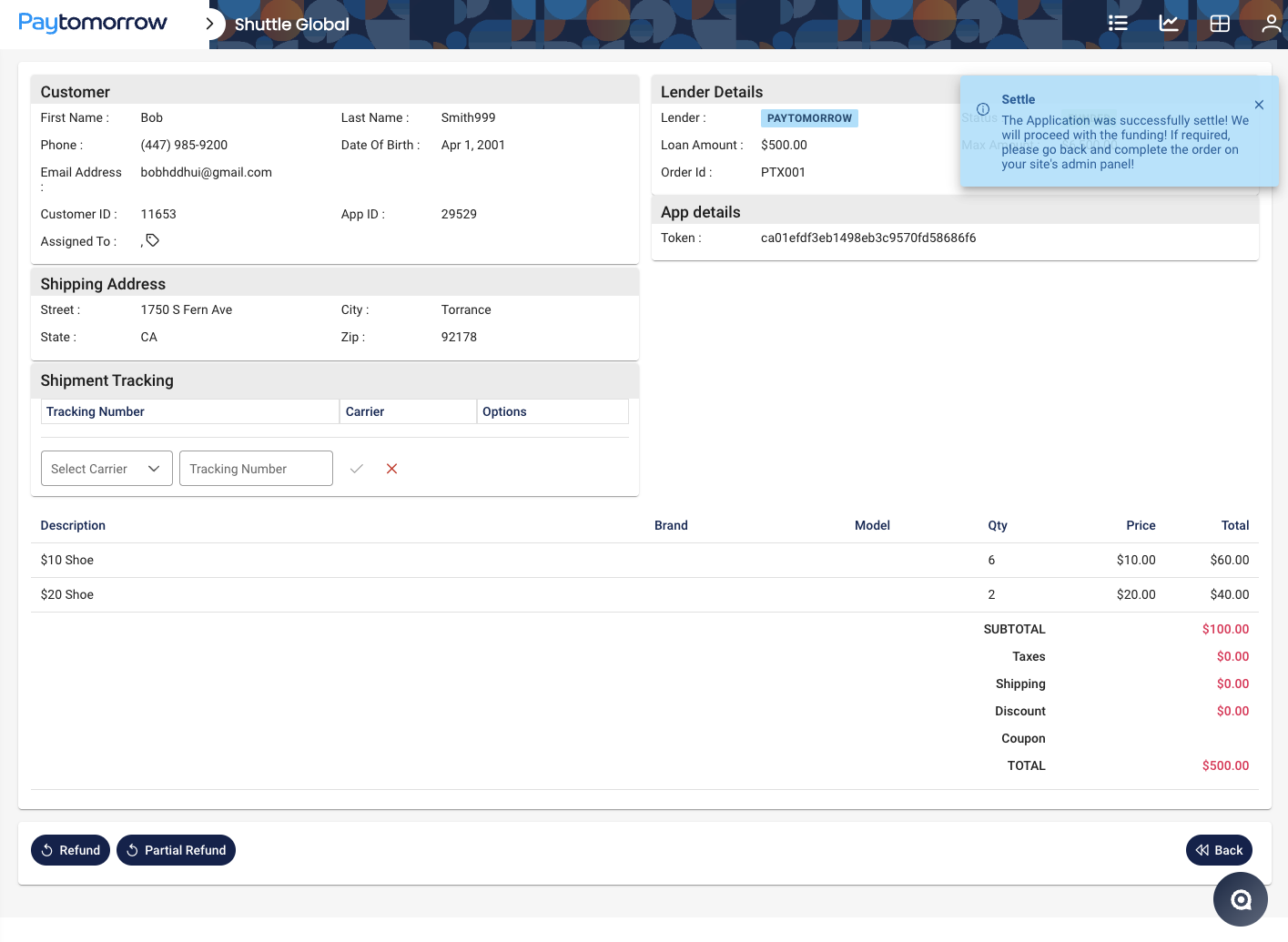
Task: Click the phone number (447) 985-9200
Action: point(184,145)
